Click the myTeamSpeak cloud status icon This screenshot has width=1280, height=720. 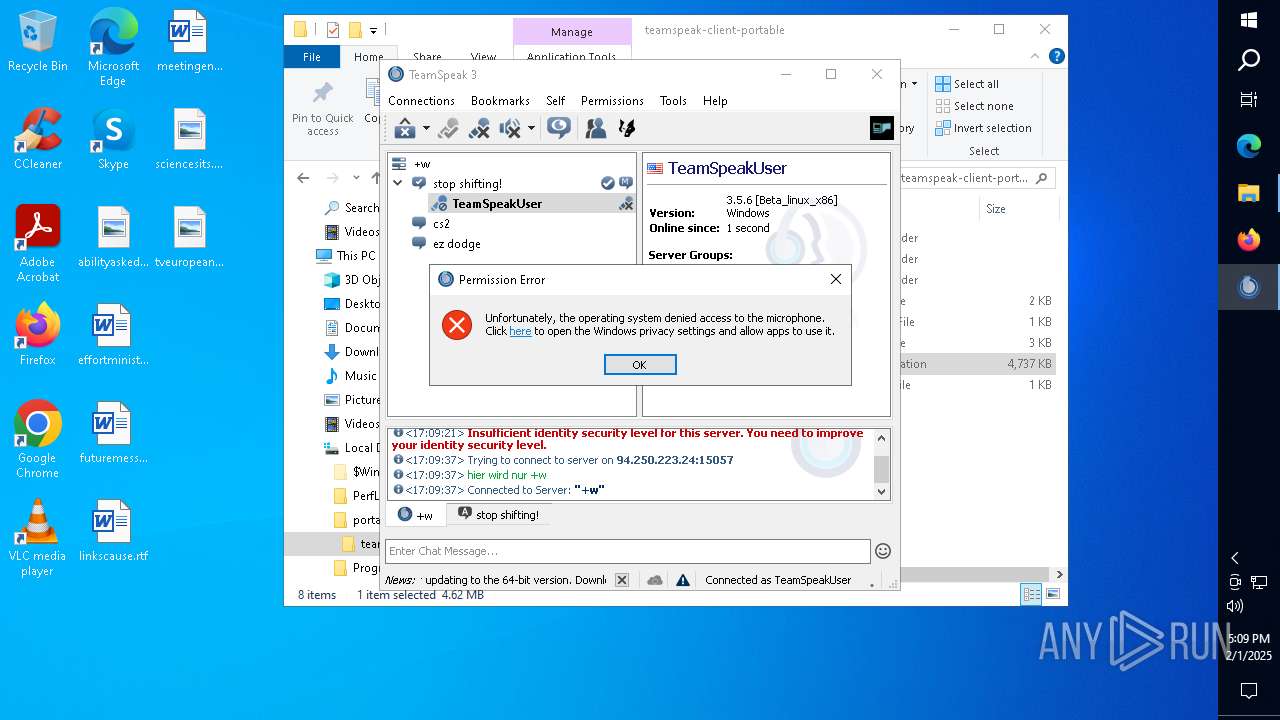pyautogui.click(x=655, y=580)
